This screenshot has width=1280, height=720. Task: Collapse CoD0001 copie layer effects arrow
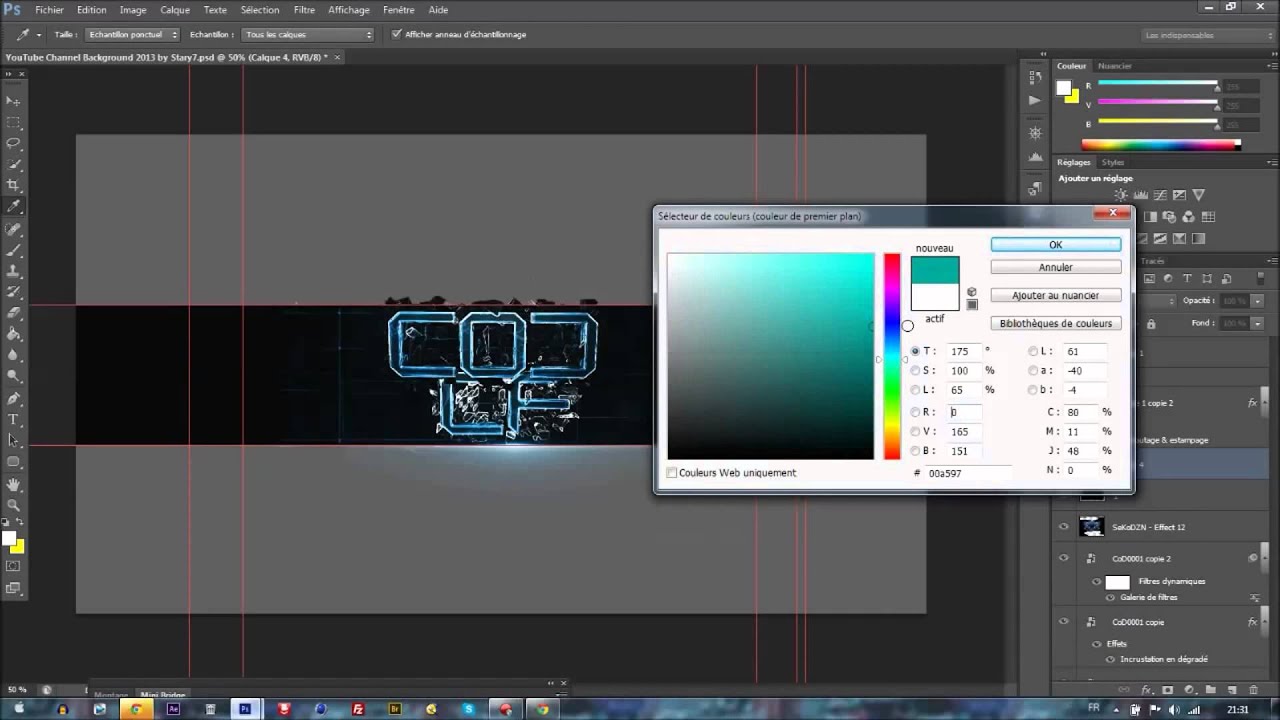point(1265,622)
